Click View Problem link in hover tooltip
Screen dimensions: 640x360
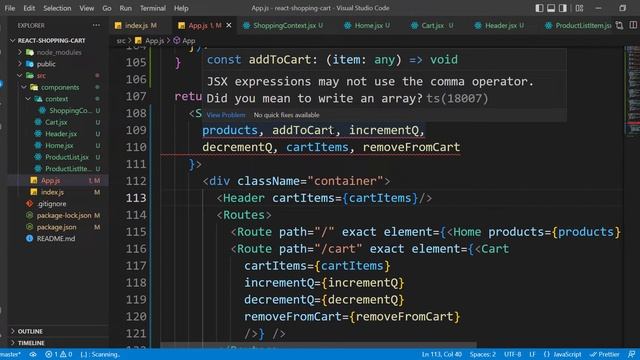[x=226, y=115]
